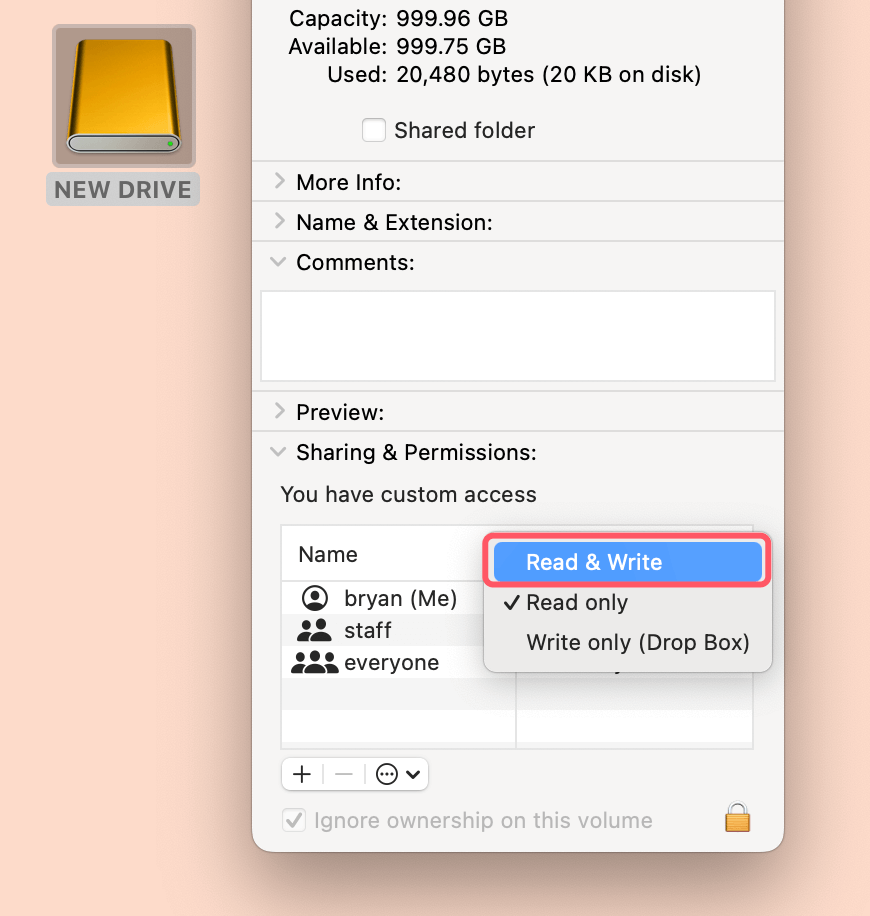Click inside the Comments text field

coord(517,335)
